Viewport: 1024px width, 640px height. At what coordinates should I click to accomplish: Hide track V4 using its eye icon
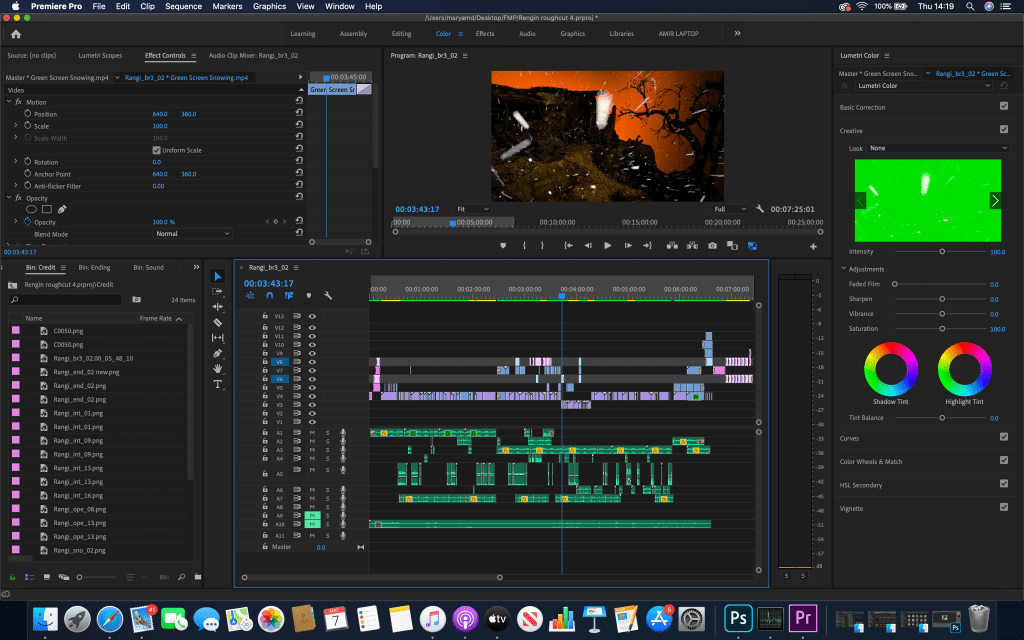point(312,397)
